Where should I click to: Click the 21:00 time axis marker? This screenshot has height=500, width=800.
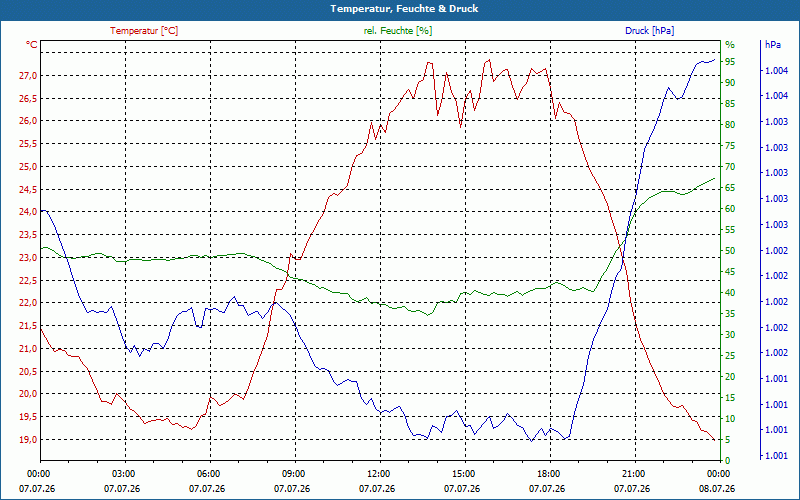(633, 473)
